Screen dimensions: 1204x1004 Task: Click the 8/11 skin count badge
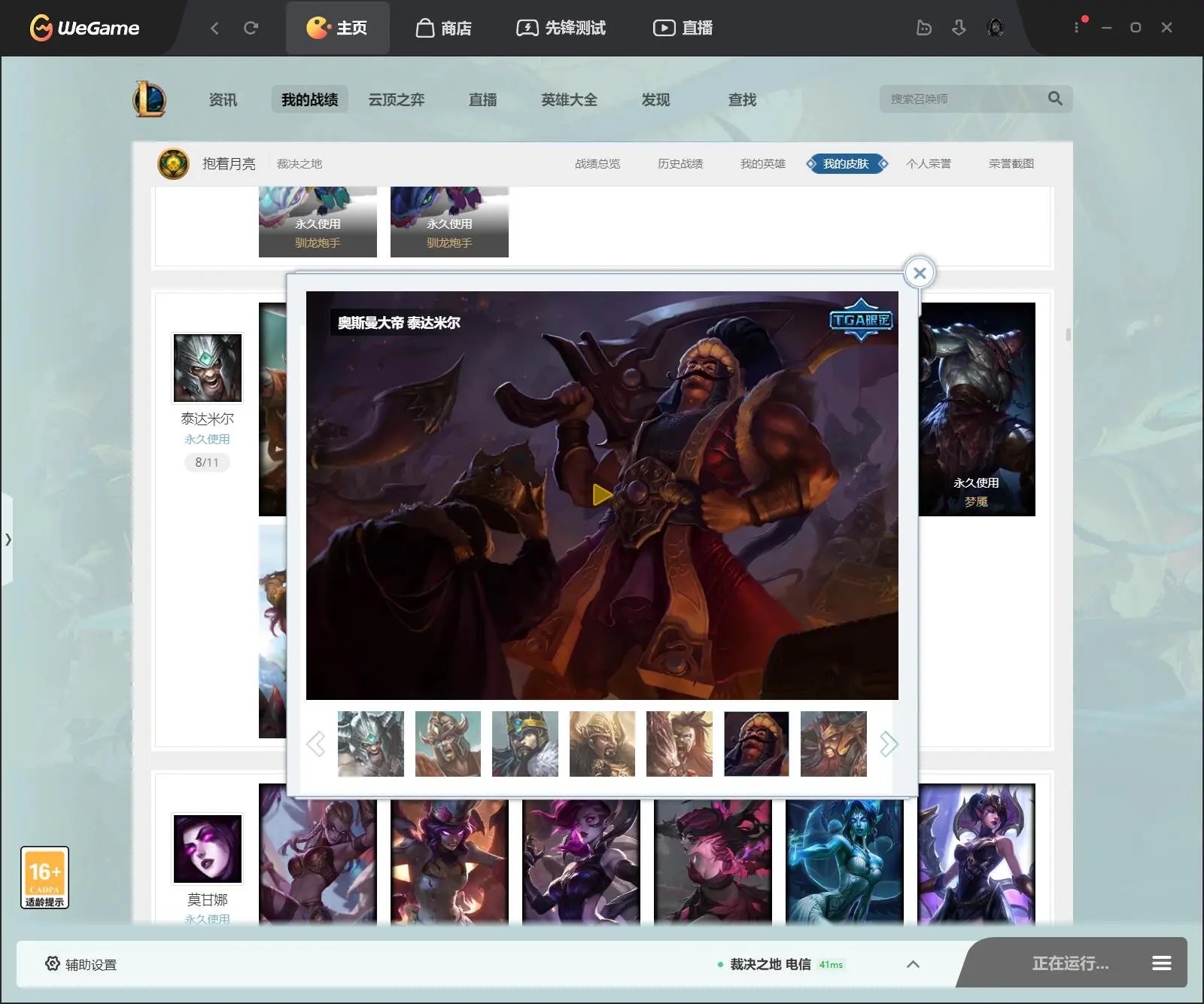point(207,462)
